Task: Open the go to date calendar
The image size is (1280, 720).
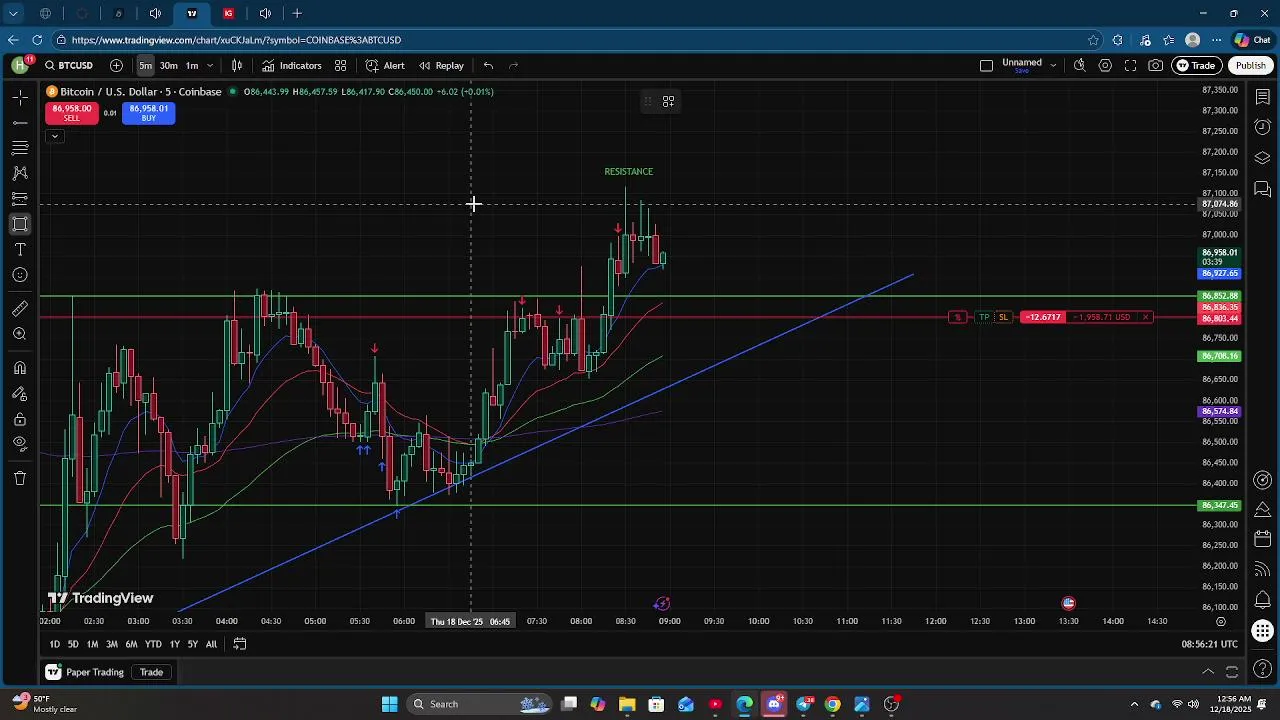Action: (x=240, y=645)
